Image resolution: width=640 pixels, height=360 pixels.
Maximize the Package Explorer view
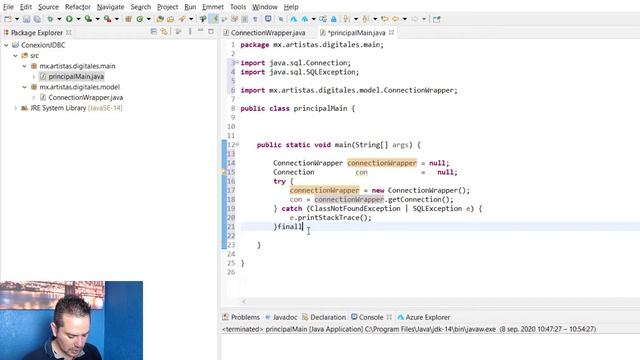[211, 31]
